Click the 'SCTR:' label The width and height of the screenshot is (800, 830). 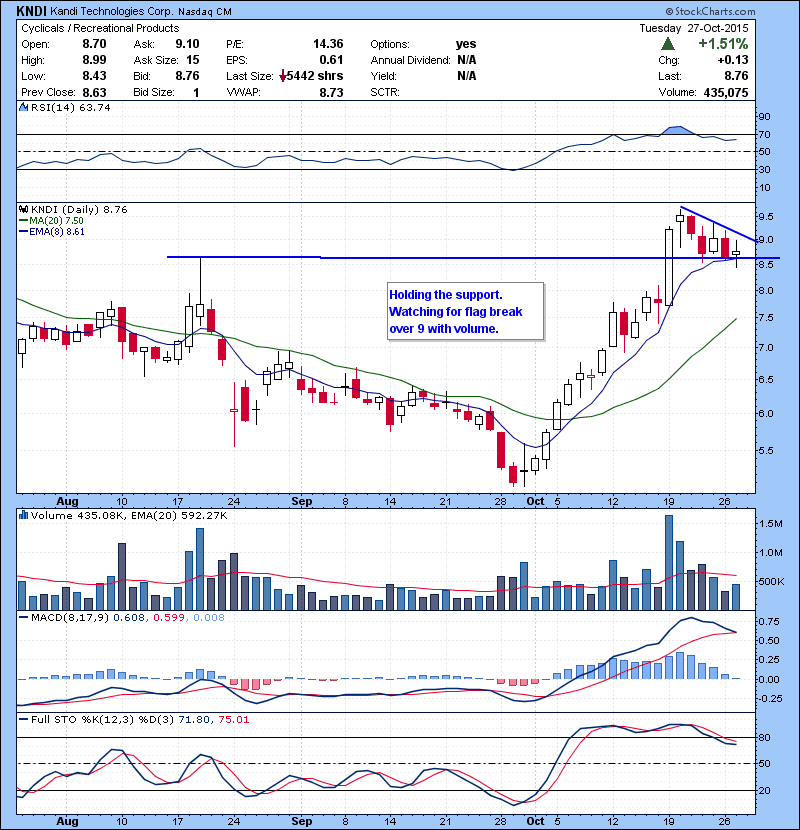(385, 92)
